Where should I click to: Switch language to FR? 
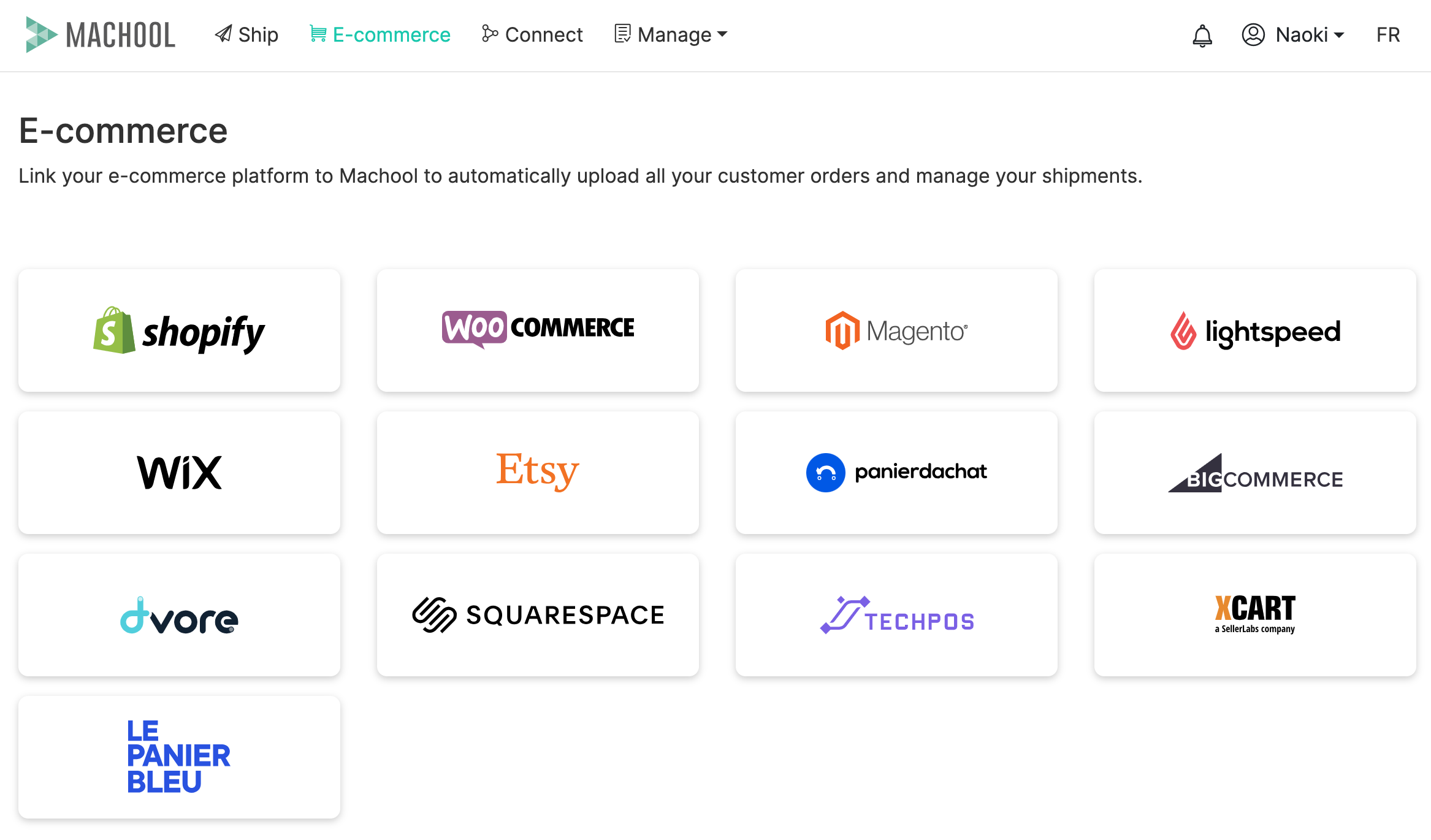pyautogui.click(x=1388, y=35)
